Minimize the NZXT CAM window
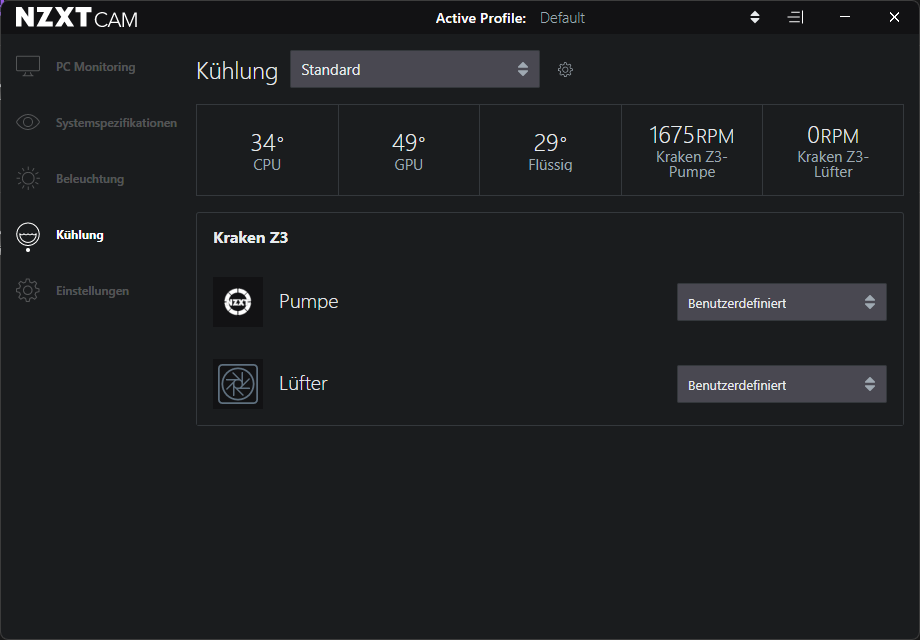Viewport: 920px width, 640px height. coord(845,17)
